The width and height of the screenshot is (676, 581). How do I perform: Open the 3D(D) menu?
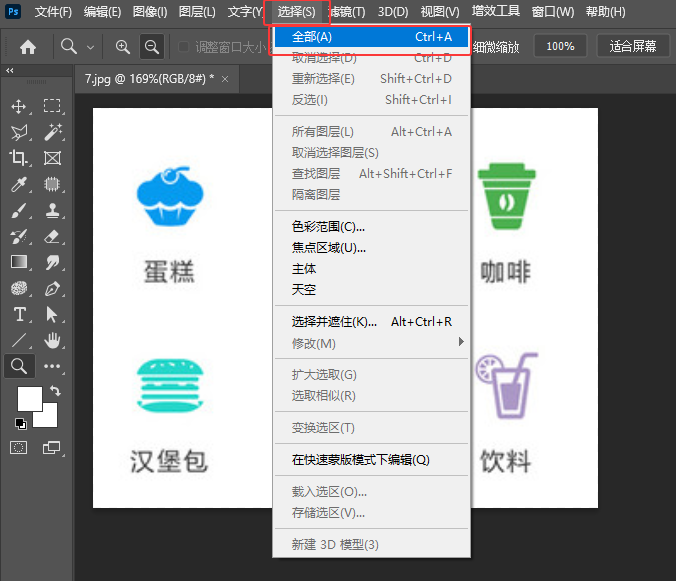coord(393,12)
